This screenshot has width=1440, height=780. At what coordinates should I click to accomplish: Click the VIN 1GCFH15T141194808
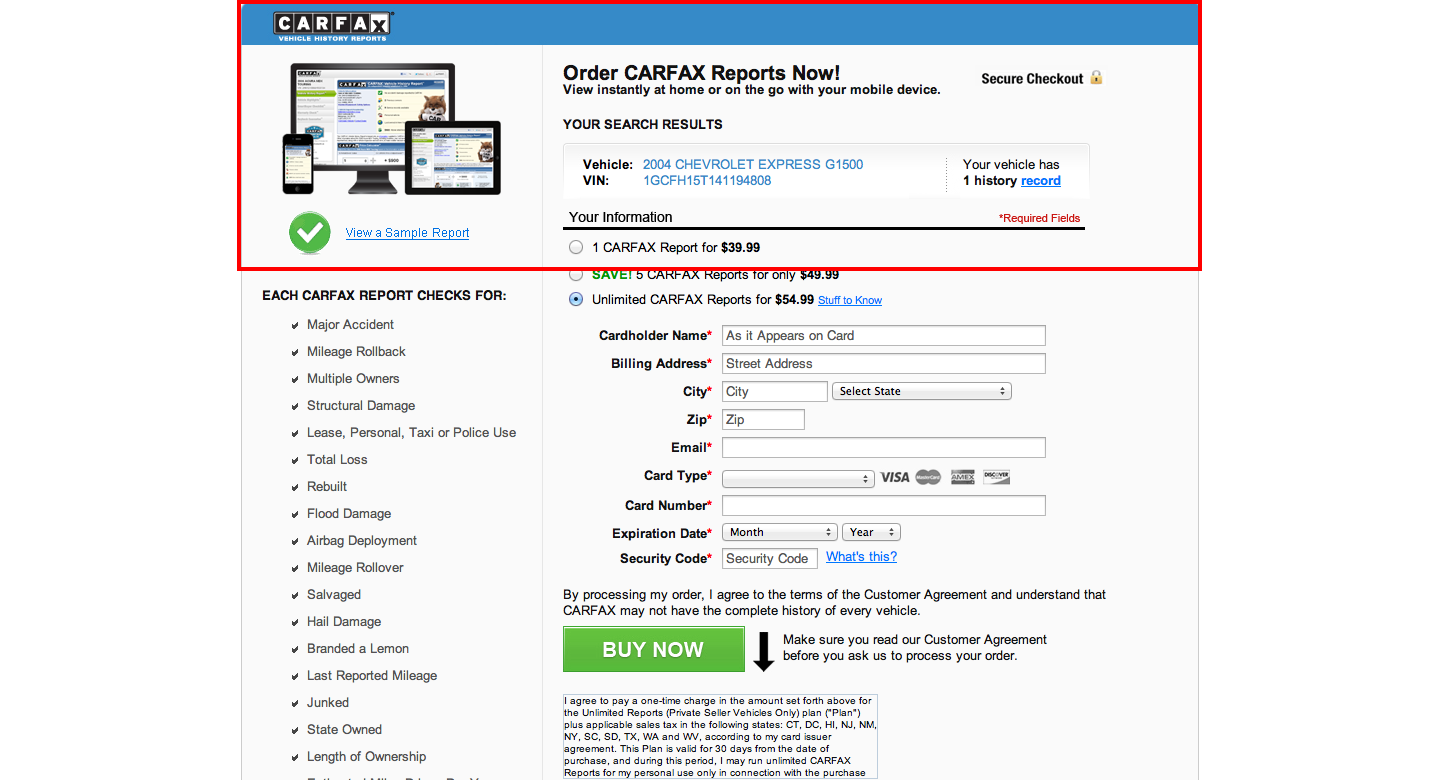coord(707,181)
